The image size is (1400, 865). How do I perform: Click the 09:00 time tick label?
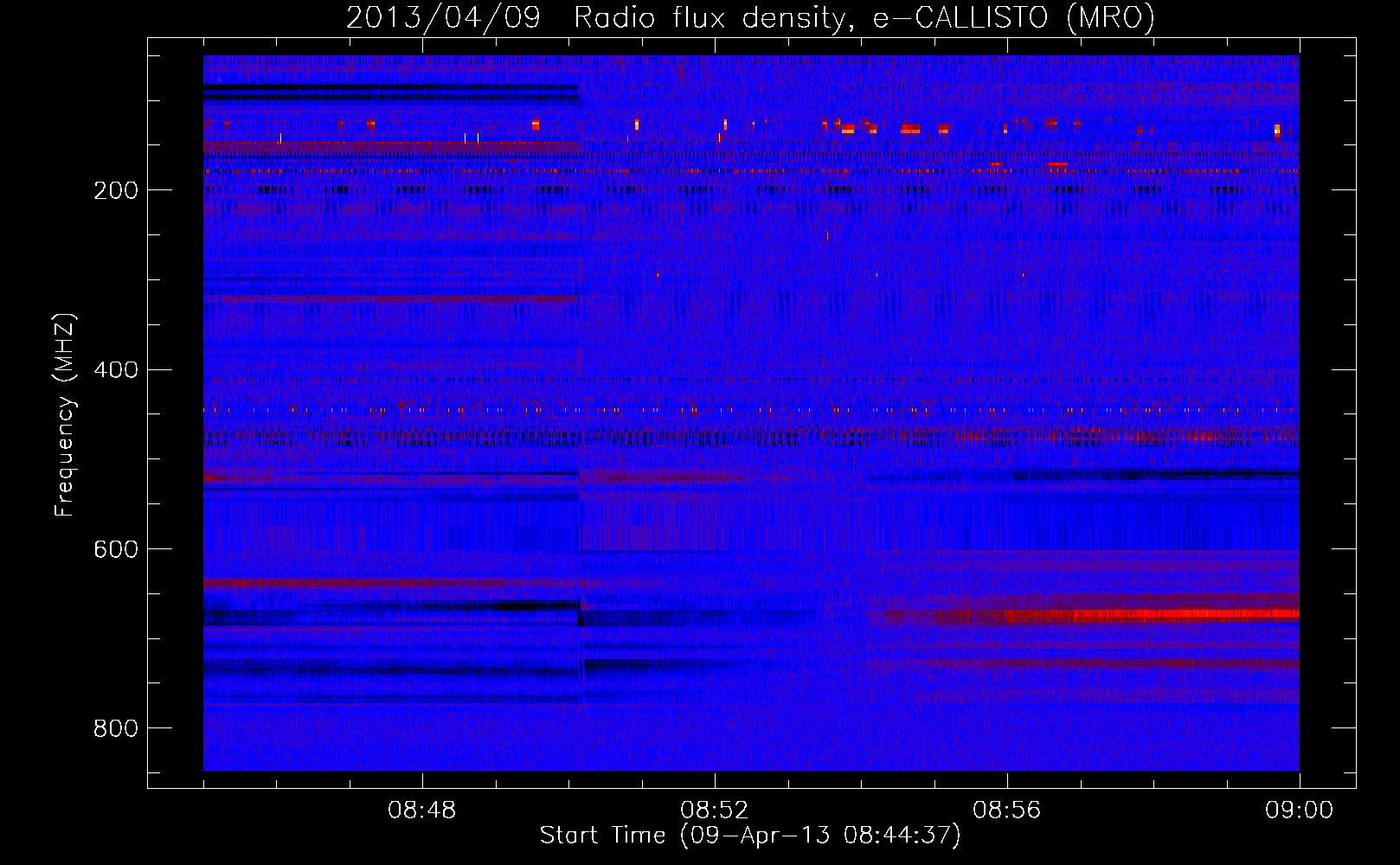pos(1300,811)
